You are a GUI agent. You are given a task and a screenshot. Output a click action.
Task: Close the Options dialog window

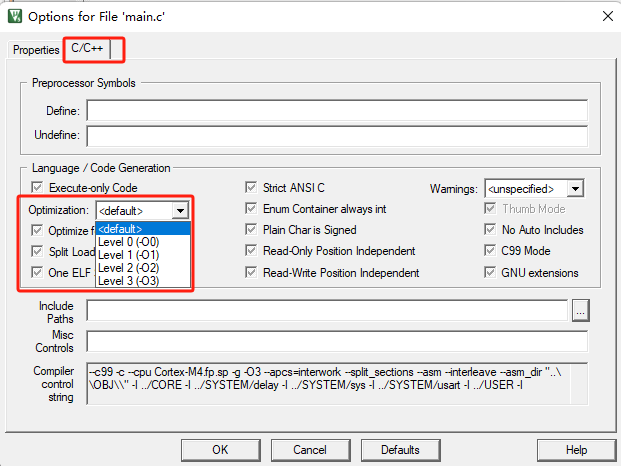pos(603,15)
